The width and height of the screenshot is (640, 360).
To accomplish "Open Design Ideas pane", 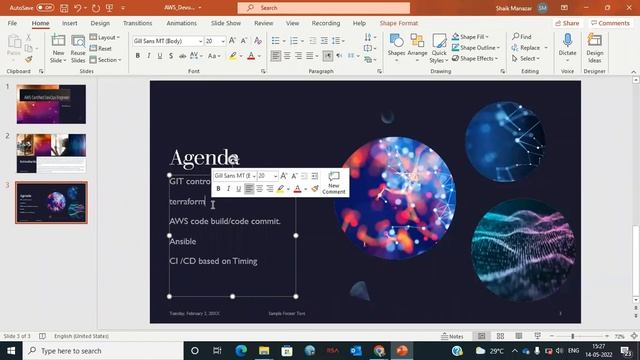I will coord(595,48).
